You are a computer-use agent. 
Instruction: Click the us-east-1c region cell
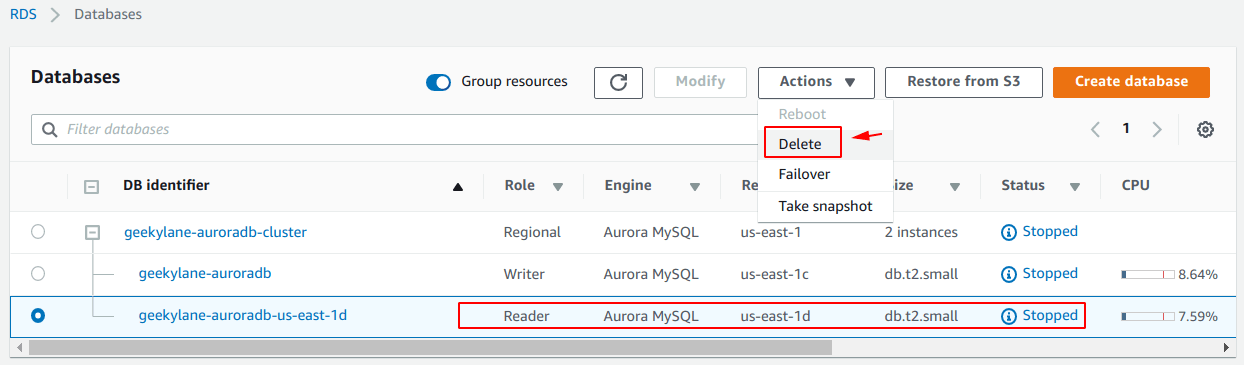click(x=774, y=274)
